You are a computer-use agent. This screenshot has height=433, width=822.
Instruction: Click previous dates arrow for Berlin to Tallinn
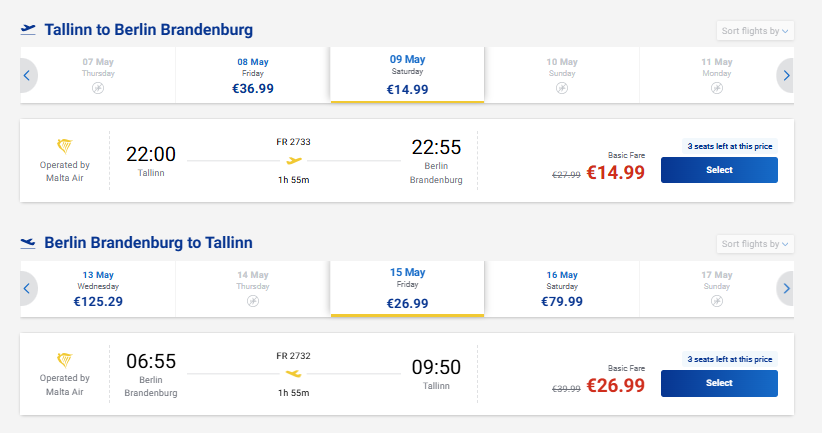[x=28, y=288]
